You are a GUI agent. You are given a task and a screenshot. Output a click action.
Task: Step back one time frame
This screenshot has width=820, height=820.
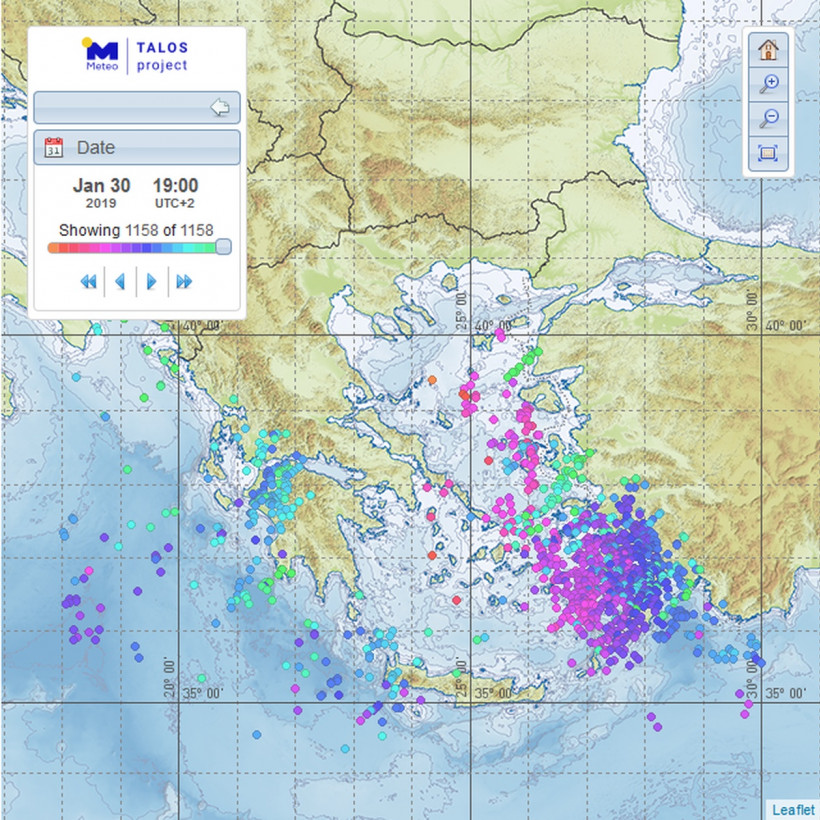pyautogui.click(x=120, y=282)
